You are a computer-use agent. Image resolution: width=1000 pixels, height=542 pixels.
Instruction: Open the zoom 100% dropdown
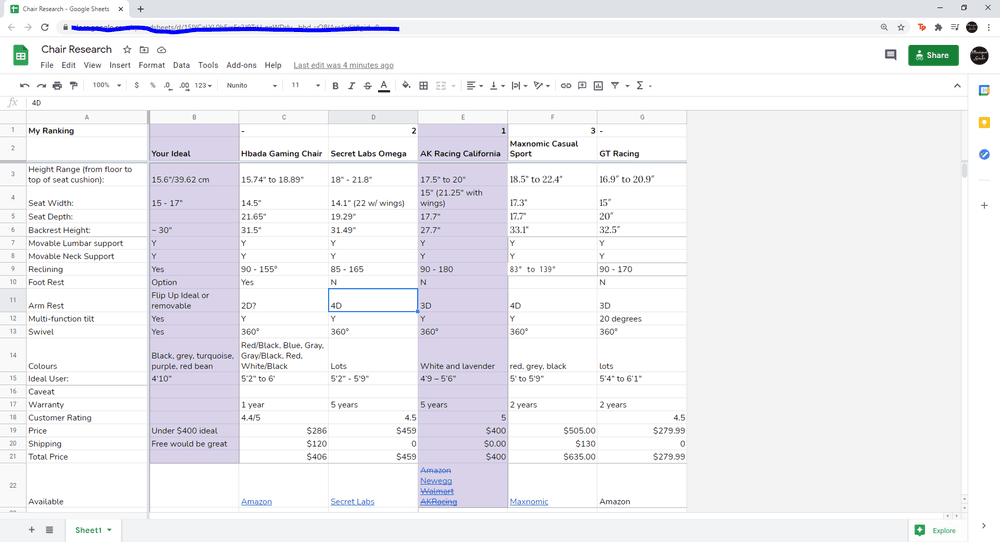tap(107, 85)
